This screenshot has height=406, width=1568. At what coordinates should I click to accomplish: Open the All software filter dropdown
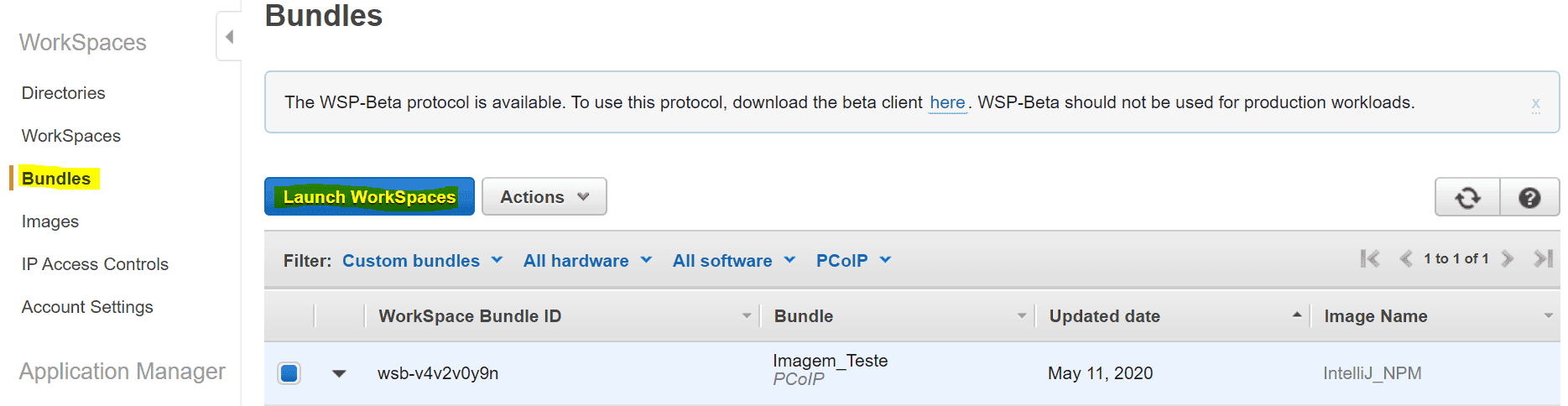coord(733,261)
